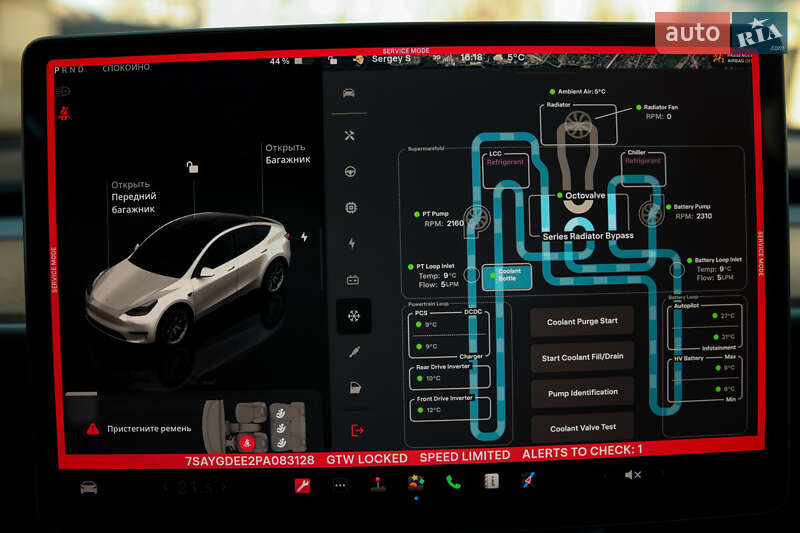Tap the PCS DCDC temperature box
This screenshot has height=533, width=800.
pyautogui.click(x=448, y=335)
